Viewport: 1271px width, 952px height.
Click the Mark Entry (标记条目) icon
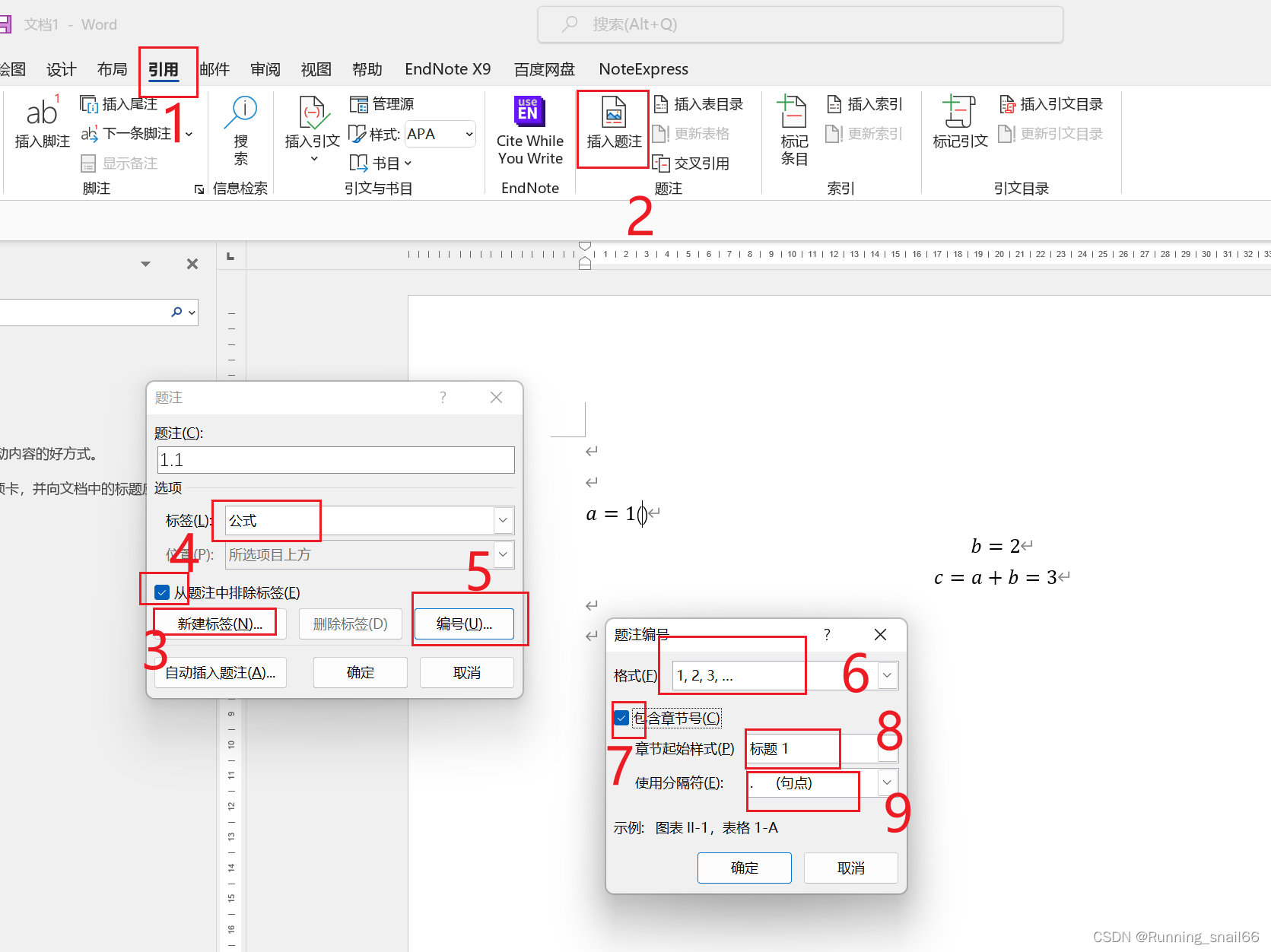(793, 111)
